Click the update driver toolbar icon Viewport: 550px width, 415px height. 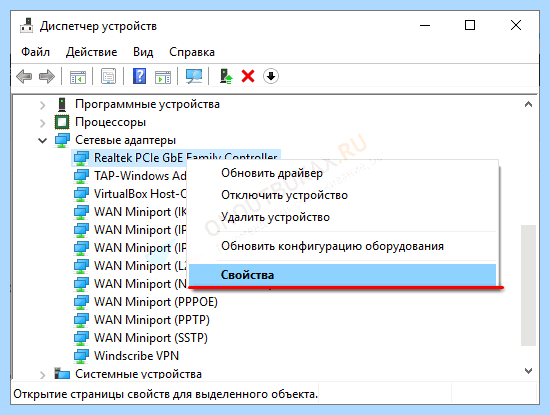pyautogui.click(x=226, y=76)
